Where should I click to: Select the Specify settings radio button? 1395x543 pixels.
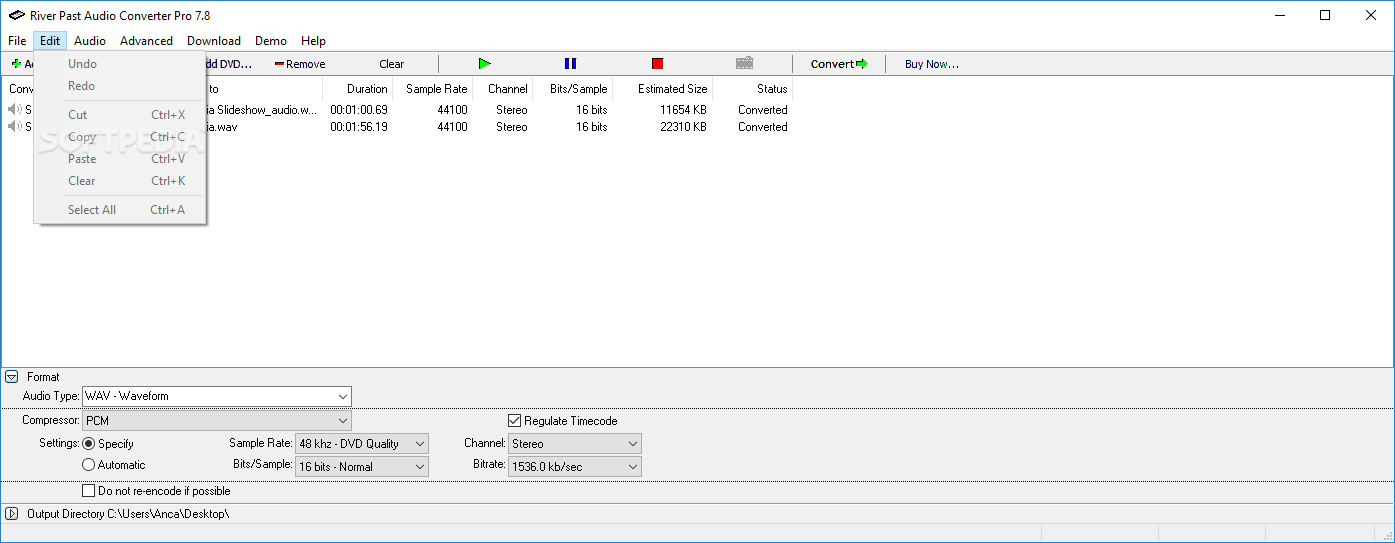tap(89, 444)
